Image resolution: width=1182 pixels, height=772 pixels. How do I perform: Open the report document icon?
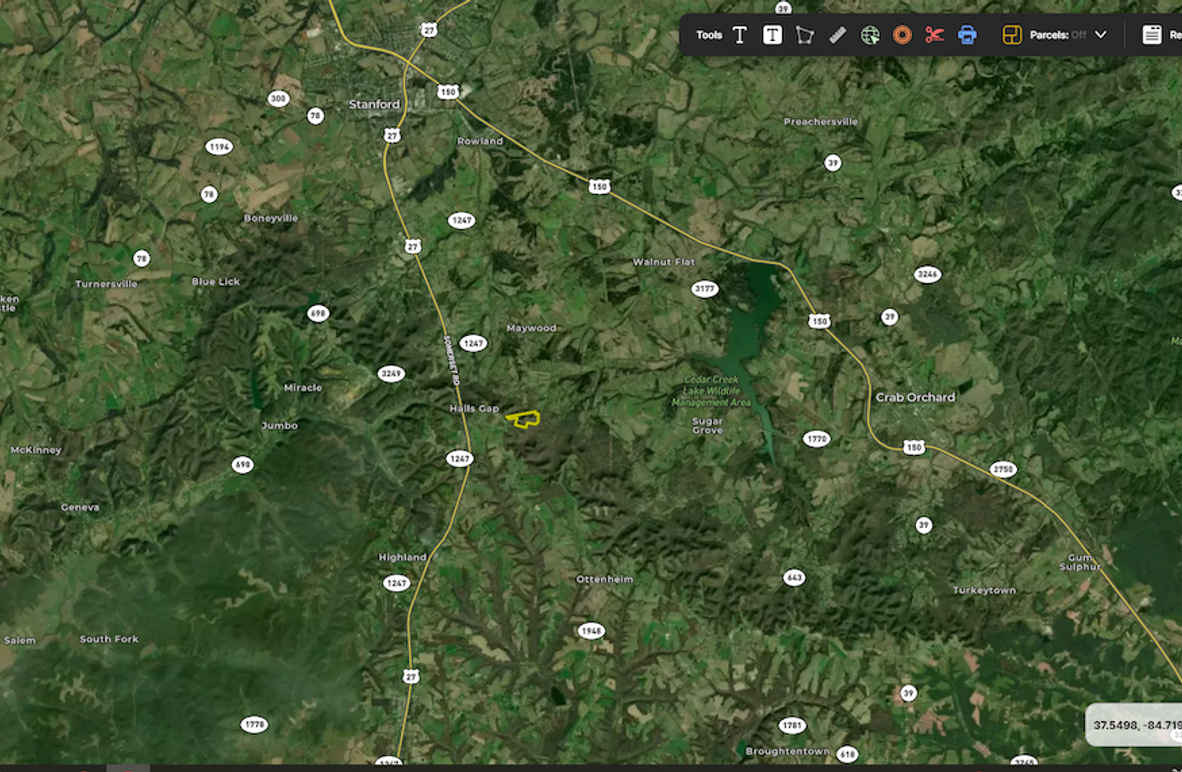(x=1152, y=35)
